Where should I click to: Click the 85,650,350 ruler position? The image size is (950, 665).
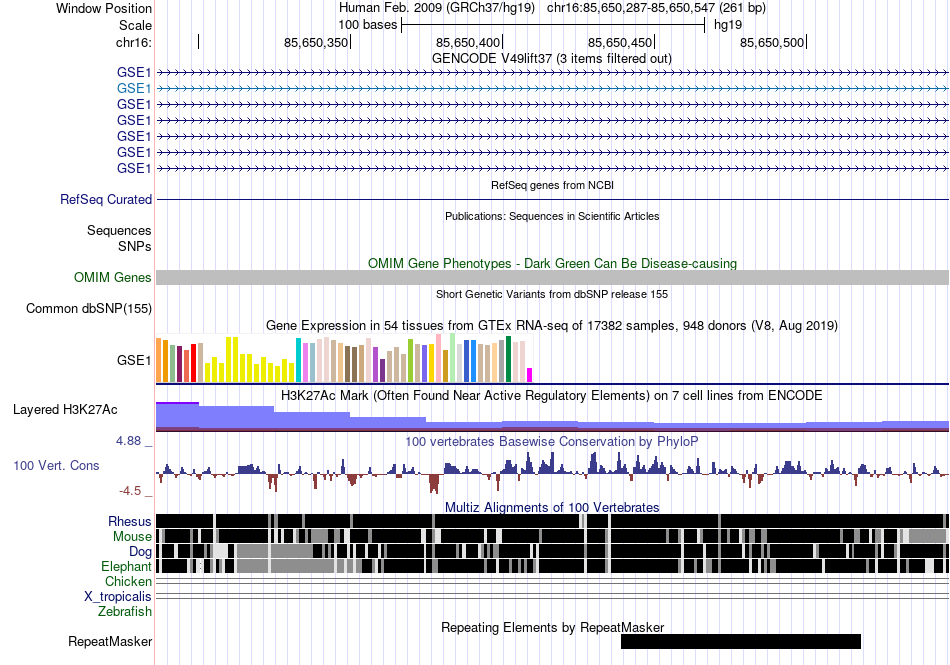point(316,42)
